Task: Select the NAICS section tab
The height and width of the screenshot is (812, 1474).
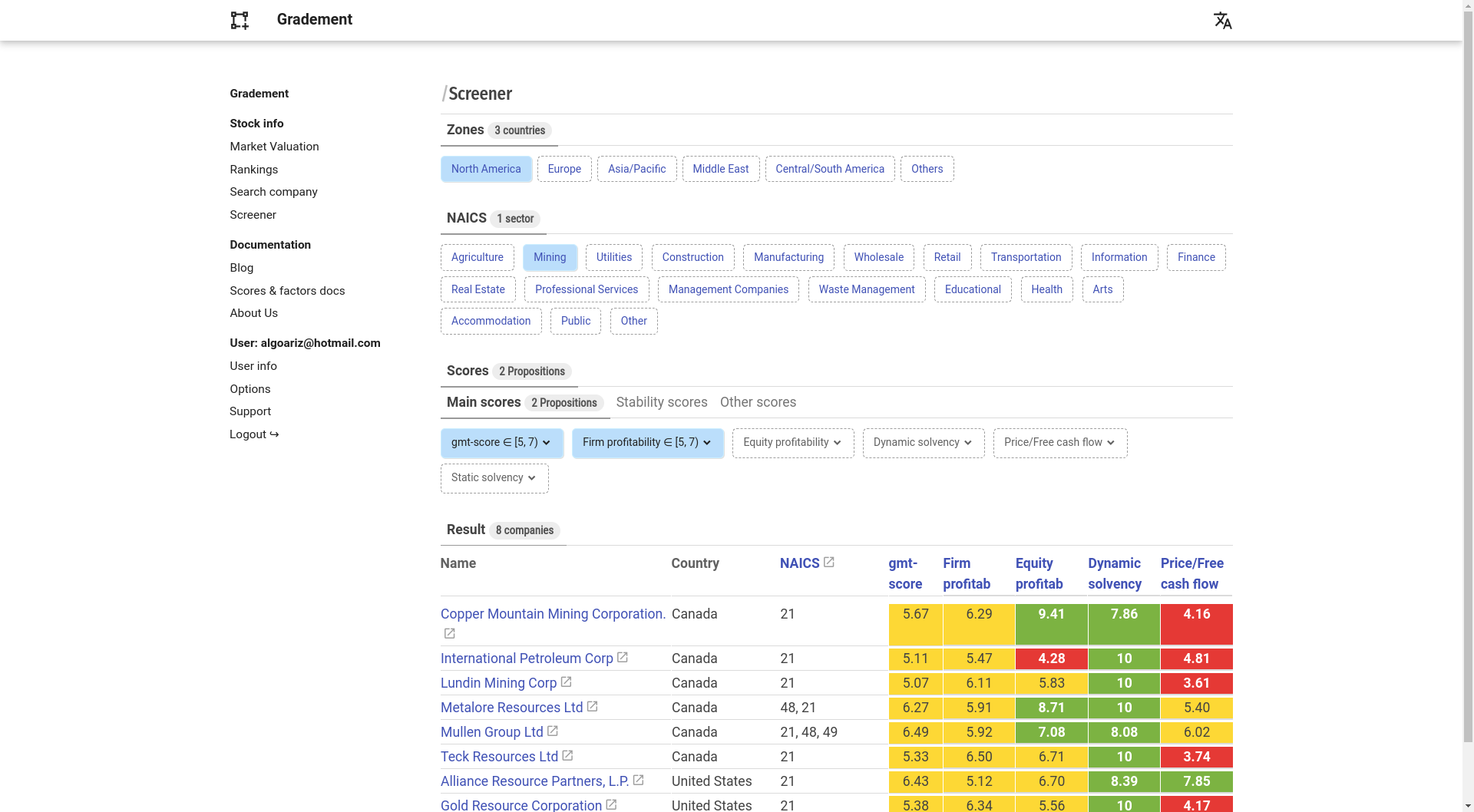Action: point(494,219)
